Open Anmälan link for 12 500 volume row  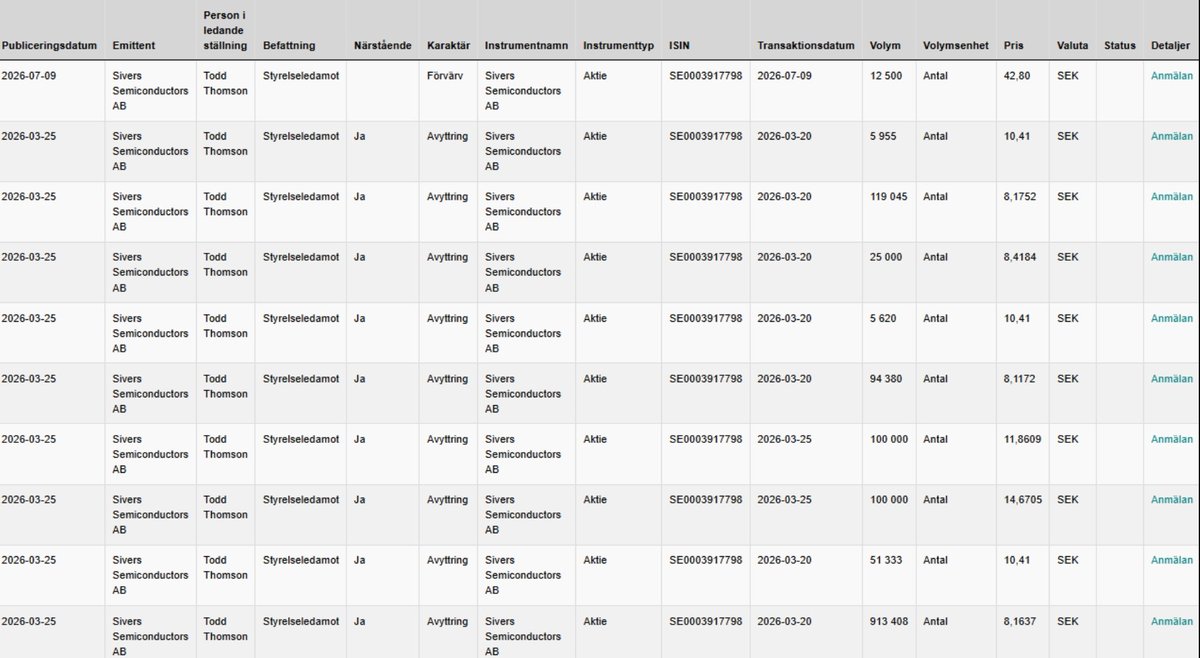click(1171, 76)
